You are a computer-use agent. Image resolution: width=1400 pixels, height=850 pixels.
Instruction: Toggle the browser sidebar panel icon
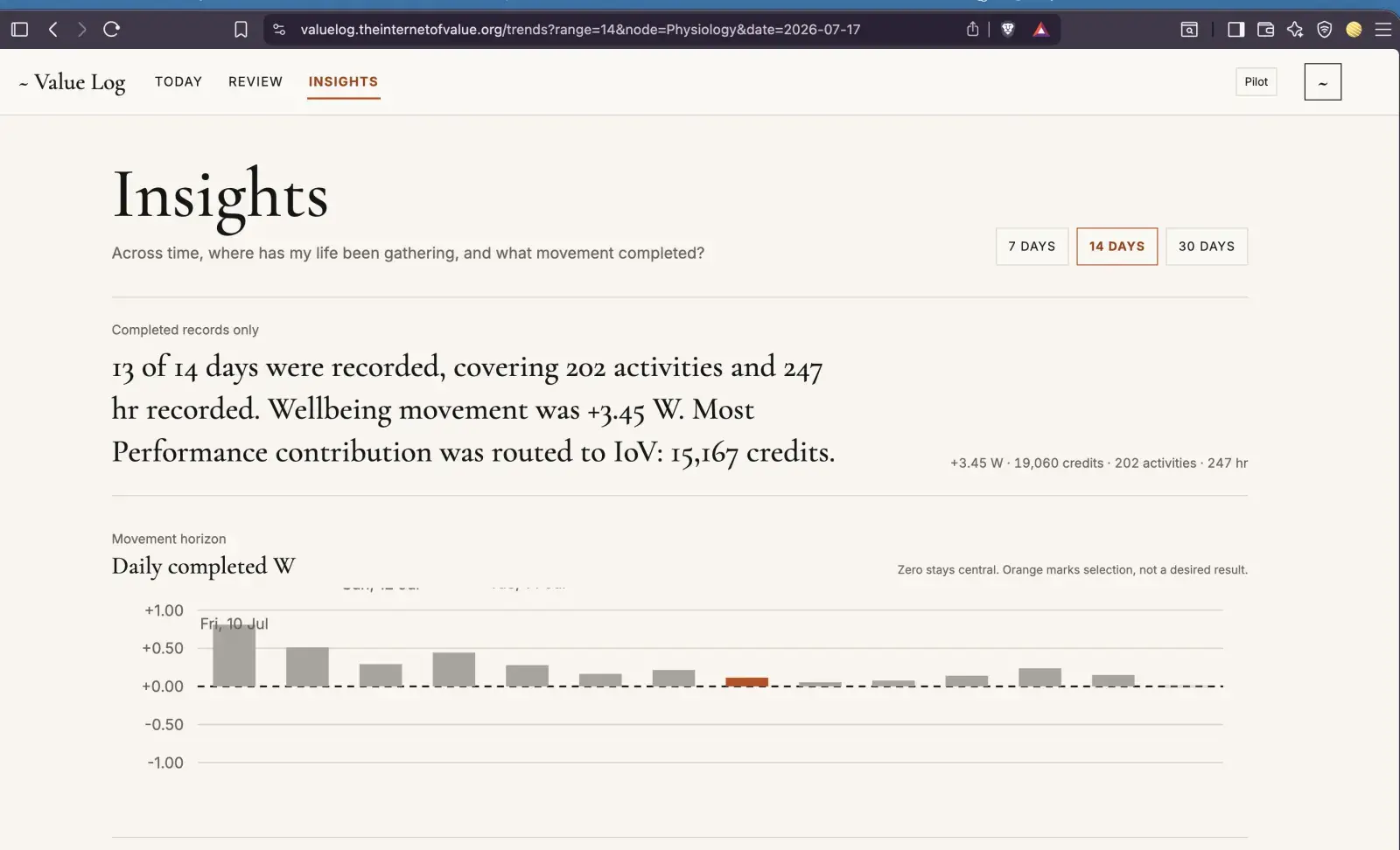tap(19, 30)
